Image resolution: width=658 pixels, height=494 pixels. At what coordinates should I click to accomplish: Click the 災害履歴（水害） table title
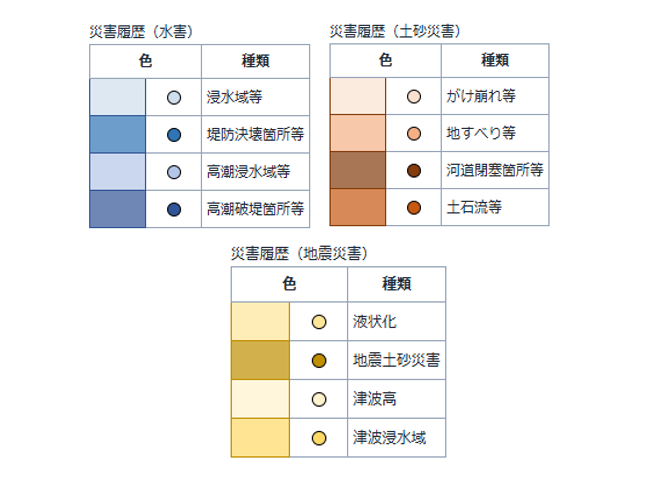141,32
